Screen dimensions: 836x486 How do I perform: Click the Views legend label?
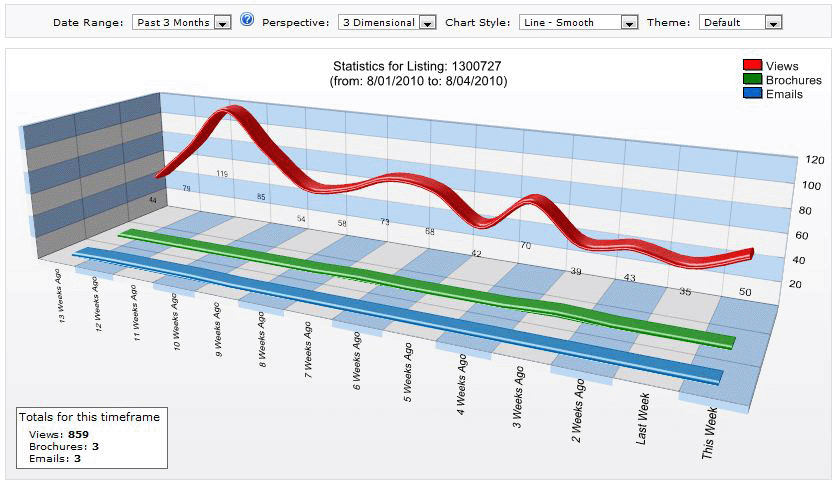(x=782, y=66)
